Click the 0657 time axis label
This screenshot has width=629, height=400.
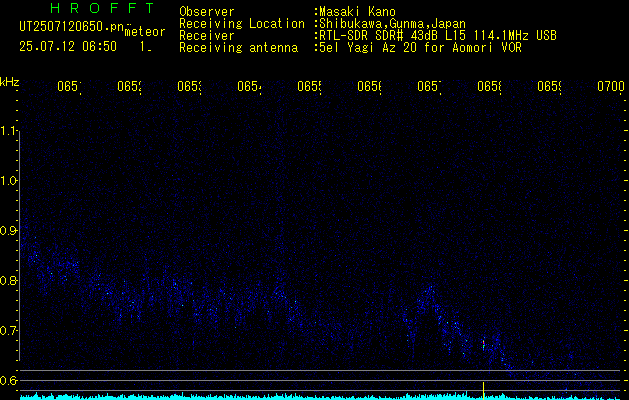[429, 86]
